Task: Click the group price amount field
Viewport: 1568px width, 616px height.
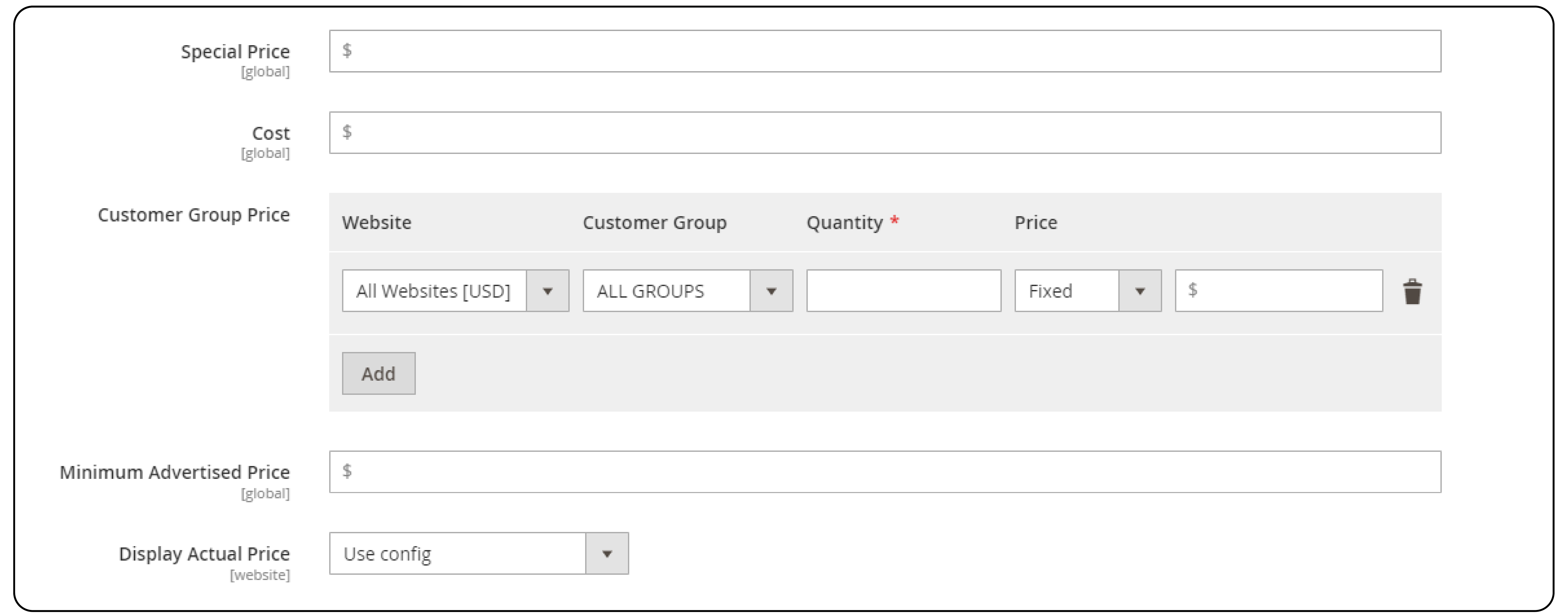Action: pos(1279,291)
